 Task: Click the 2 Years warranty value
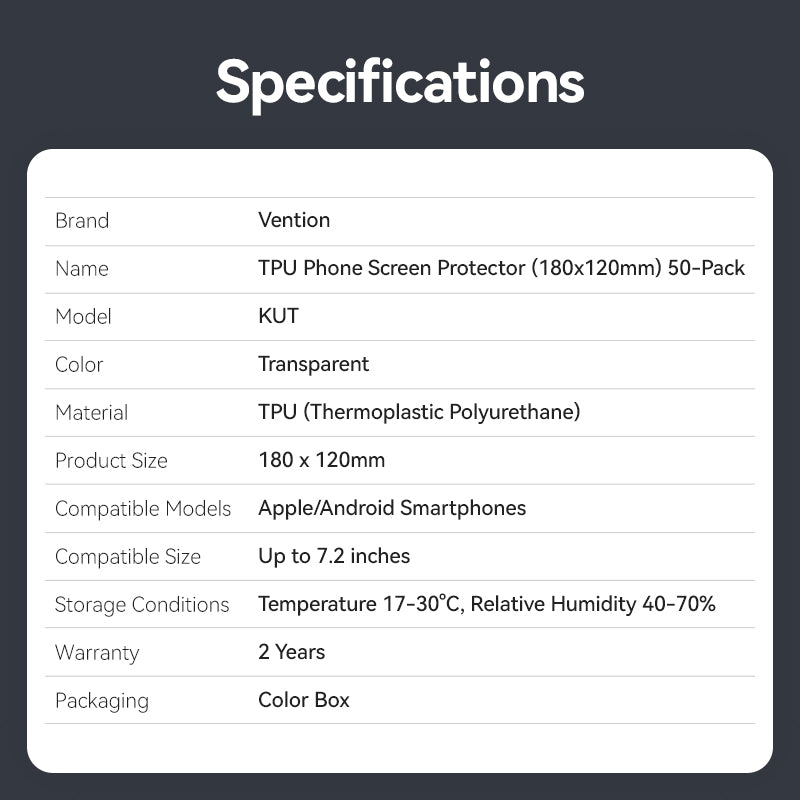click(x=292, y=652)
